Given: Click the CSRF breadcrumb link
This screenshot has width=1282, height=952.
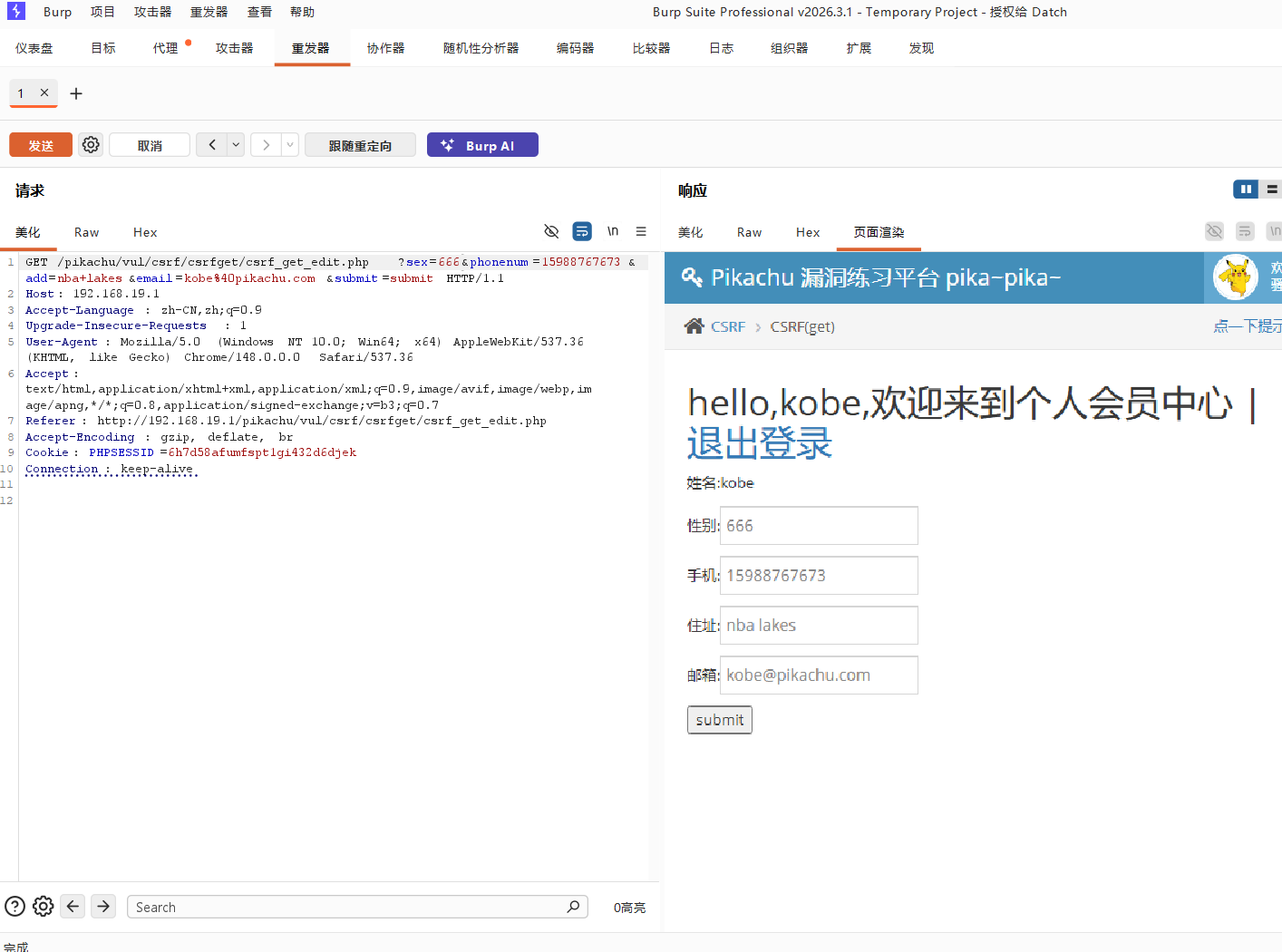Looking at the screenshot, I should [728, 326].
